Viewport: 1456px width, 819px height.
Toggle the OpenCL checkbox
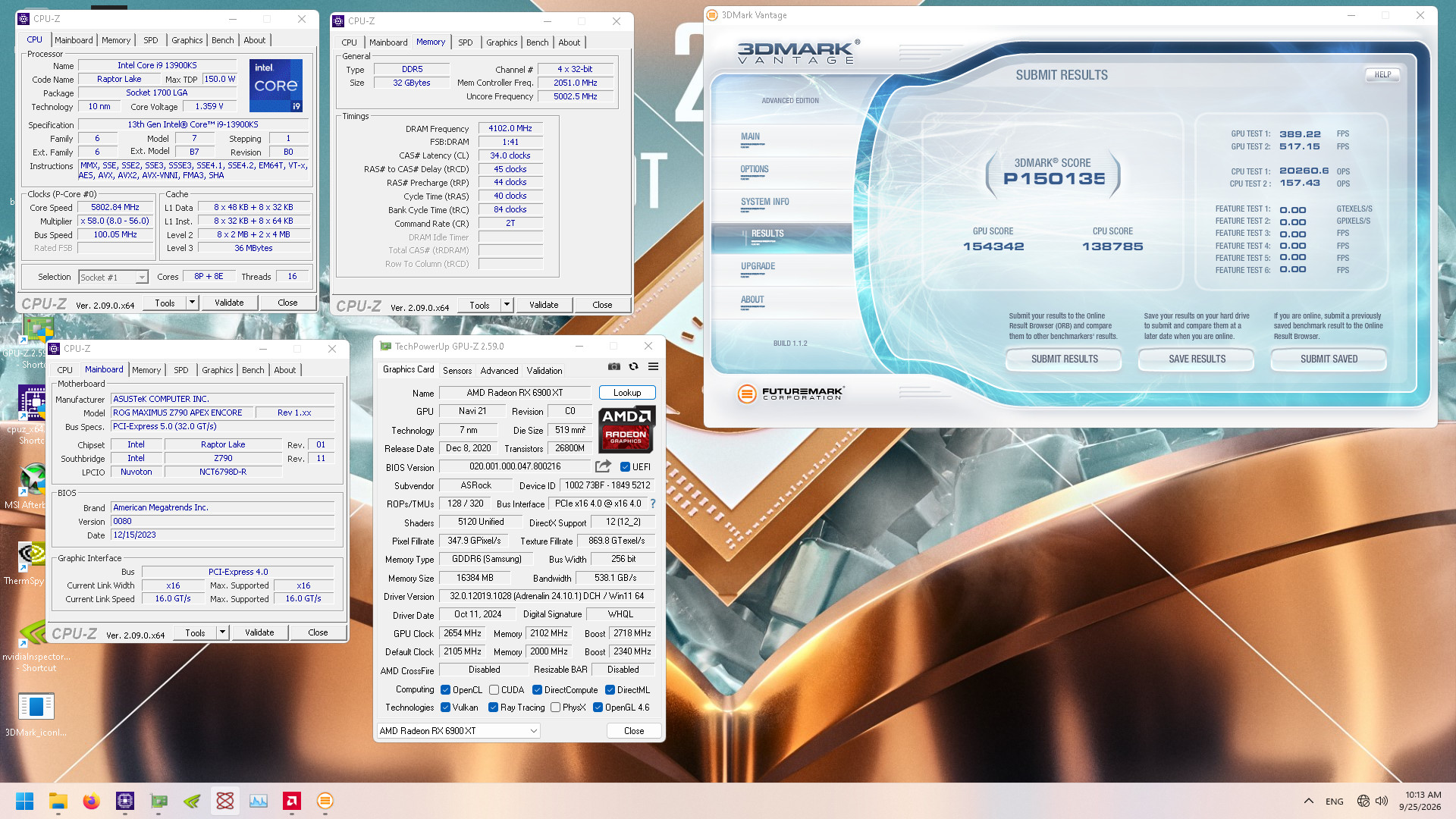pyautogui.click(x=446, y=690)
